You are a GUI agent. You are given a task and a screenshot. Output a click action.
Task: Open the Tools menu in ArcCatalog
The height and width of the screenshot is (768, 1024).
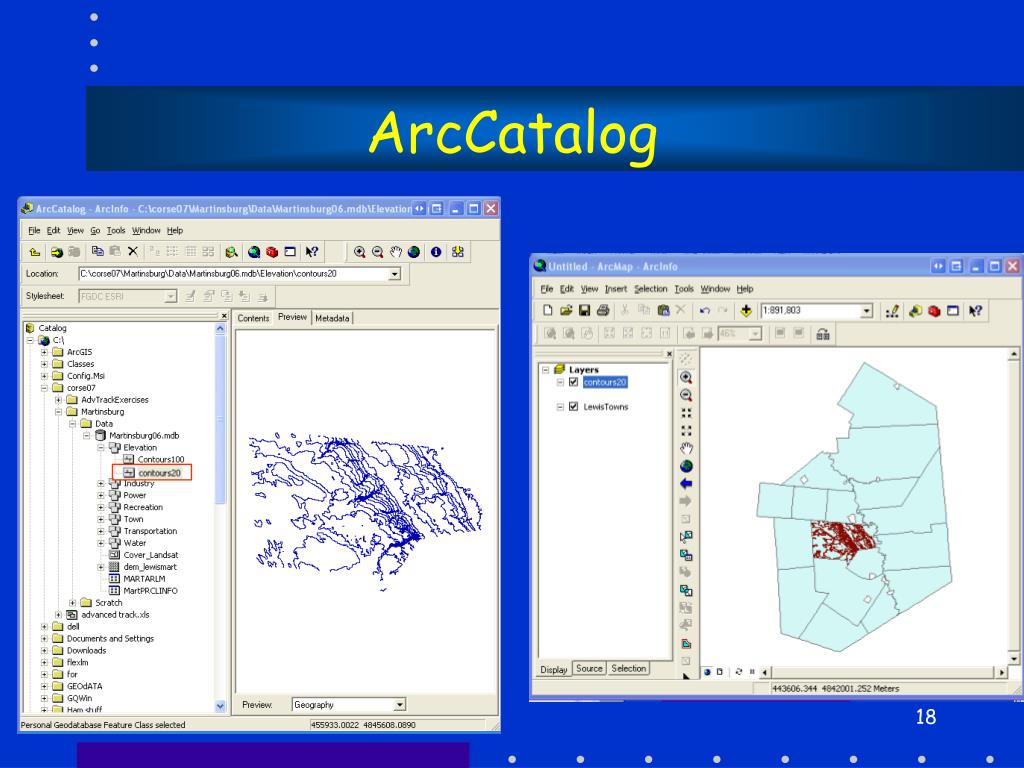116,231
